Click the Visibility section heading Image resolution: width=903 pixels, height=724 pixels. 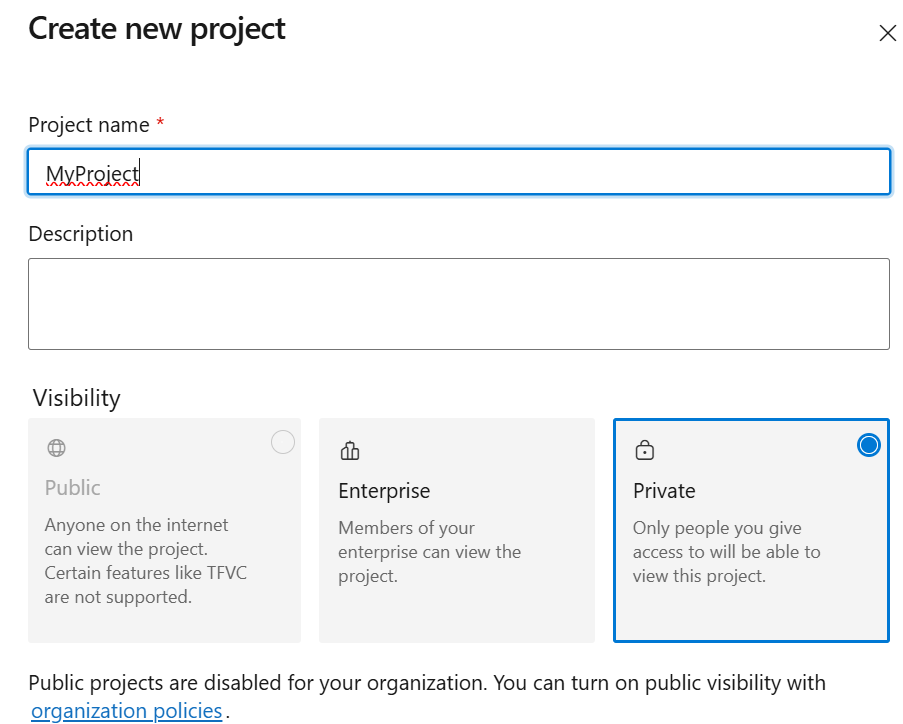[76, 397]
